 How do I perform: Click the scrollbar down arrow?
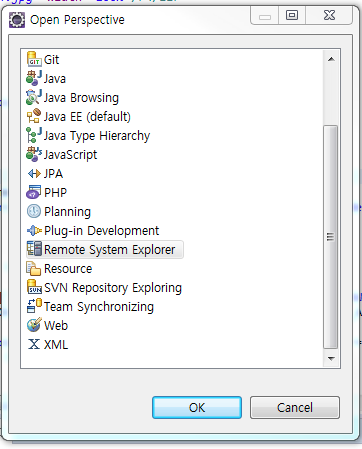pyautogui.click(x=331, y=358)
